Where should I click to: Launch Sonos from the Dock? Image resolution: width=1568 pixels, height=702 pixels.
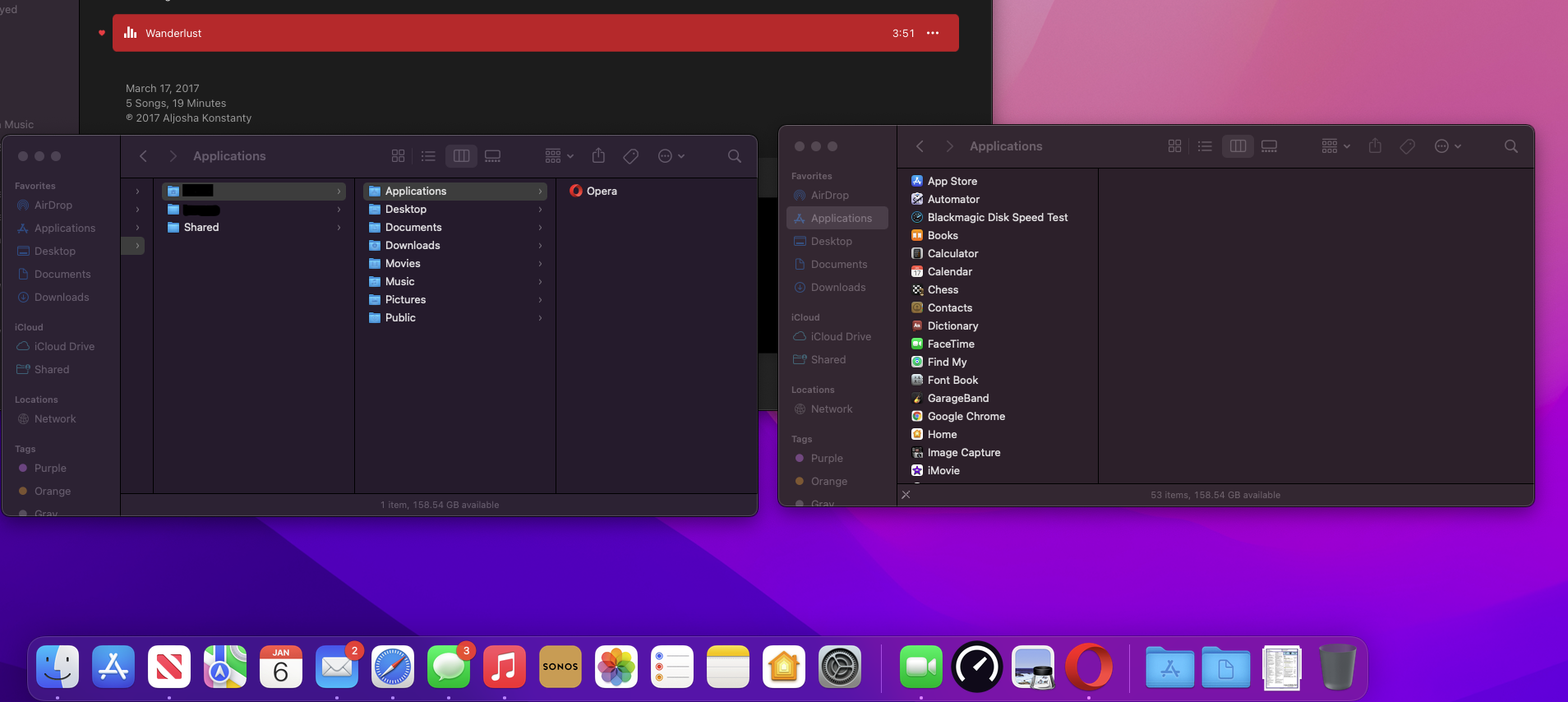tap(560, 667)
